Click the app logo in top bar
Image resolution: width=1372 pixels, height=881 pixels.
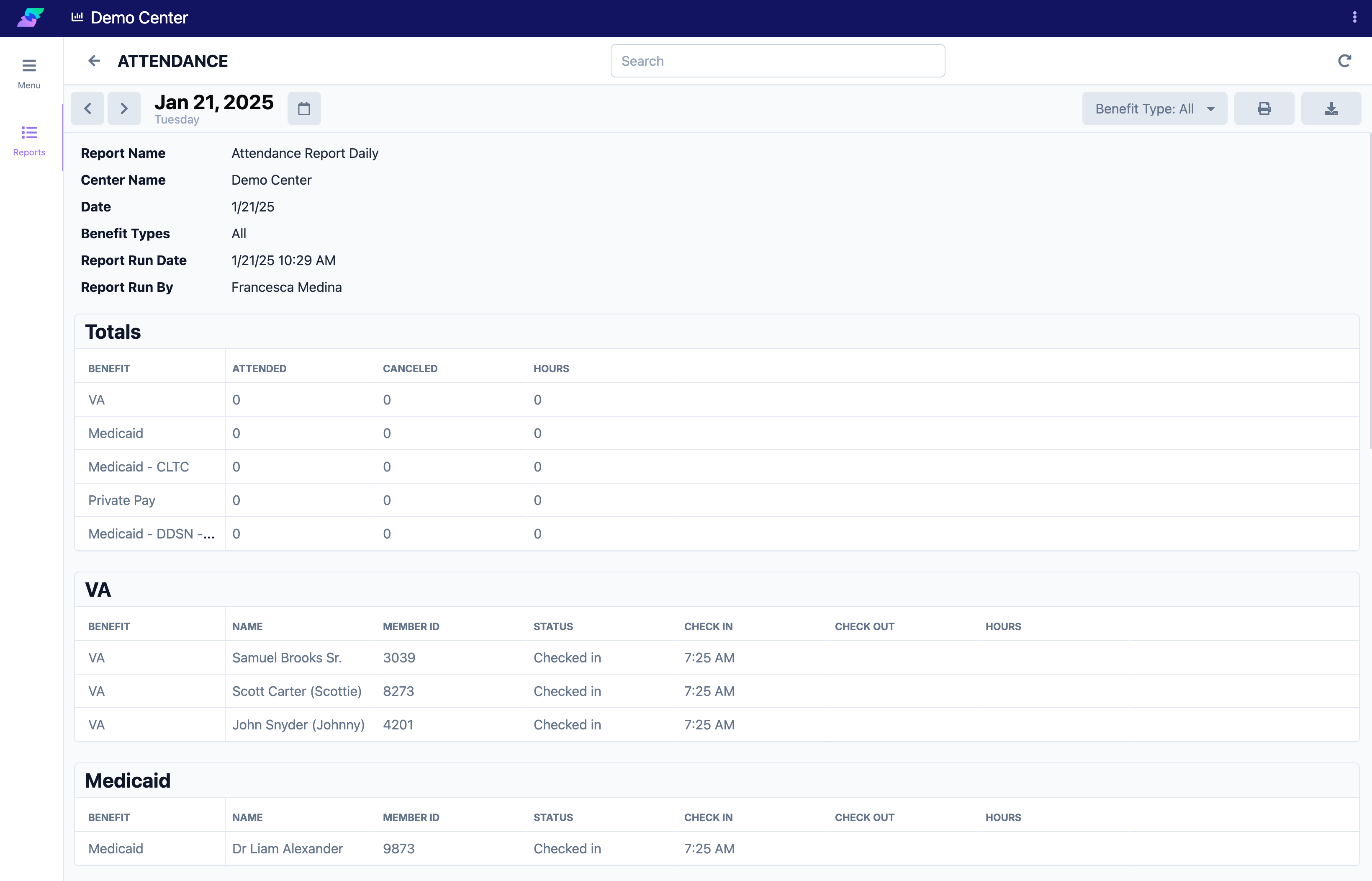click(x=30, y=18)
